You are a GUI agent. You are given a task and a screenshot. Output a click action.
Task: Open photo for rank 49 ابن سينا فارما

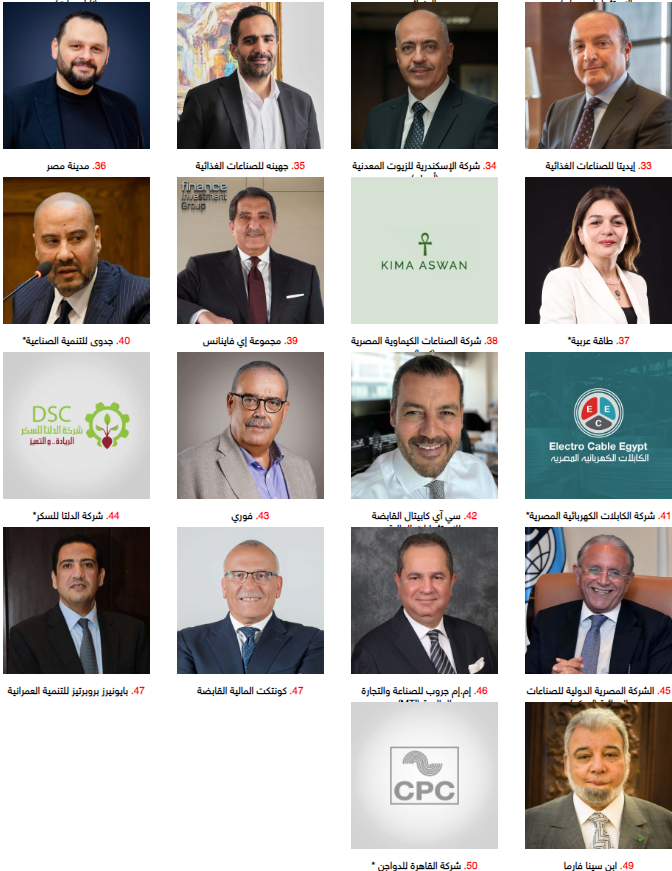coord(599,775)
